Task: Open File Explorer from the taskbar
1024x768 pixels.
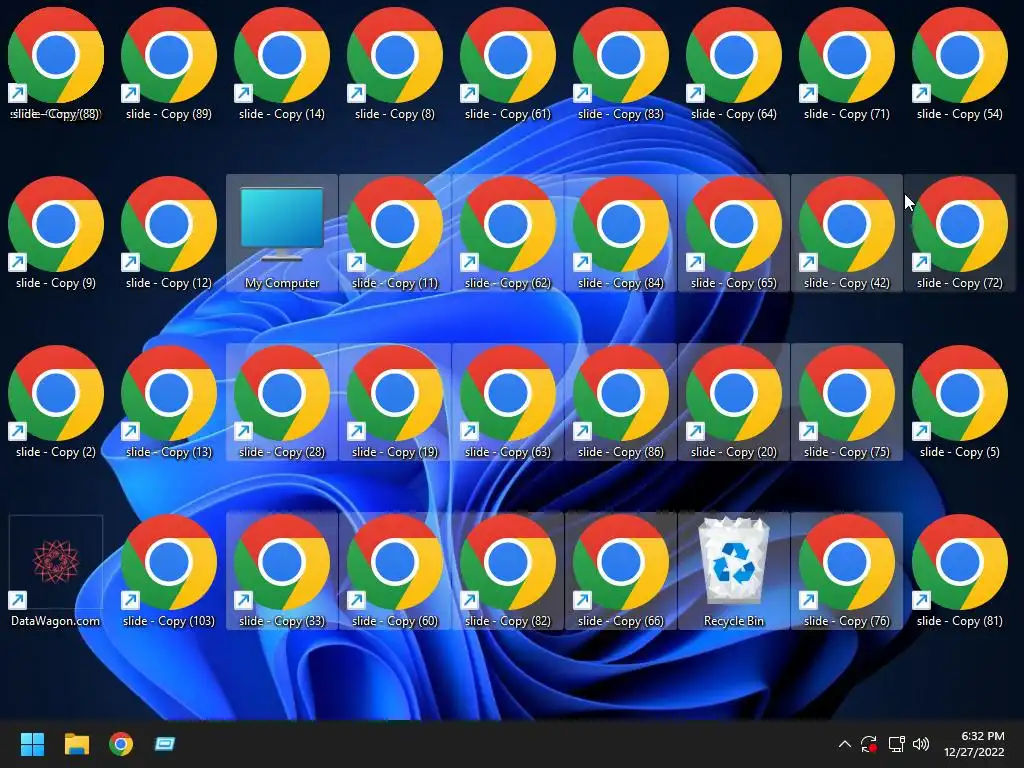Action: pyautogui.click(x=76, y=744)
